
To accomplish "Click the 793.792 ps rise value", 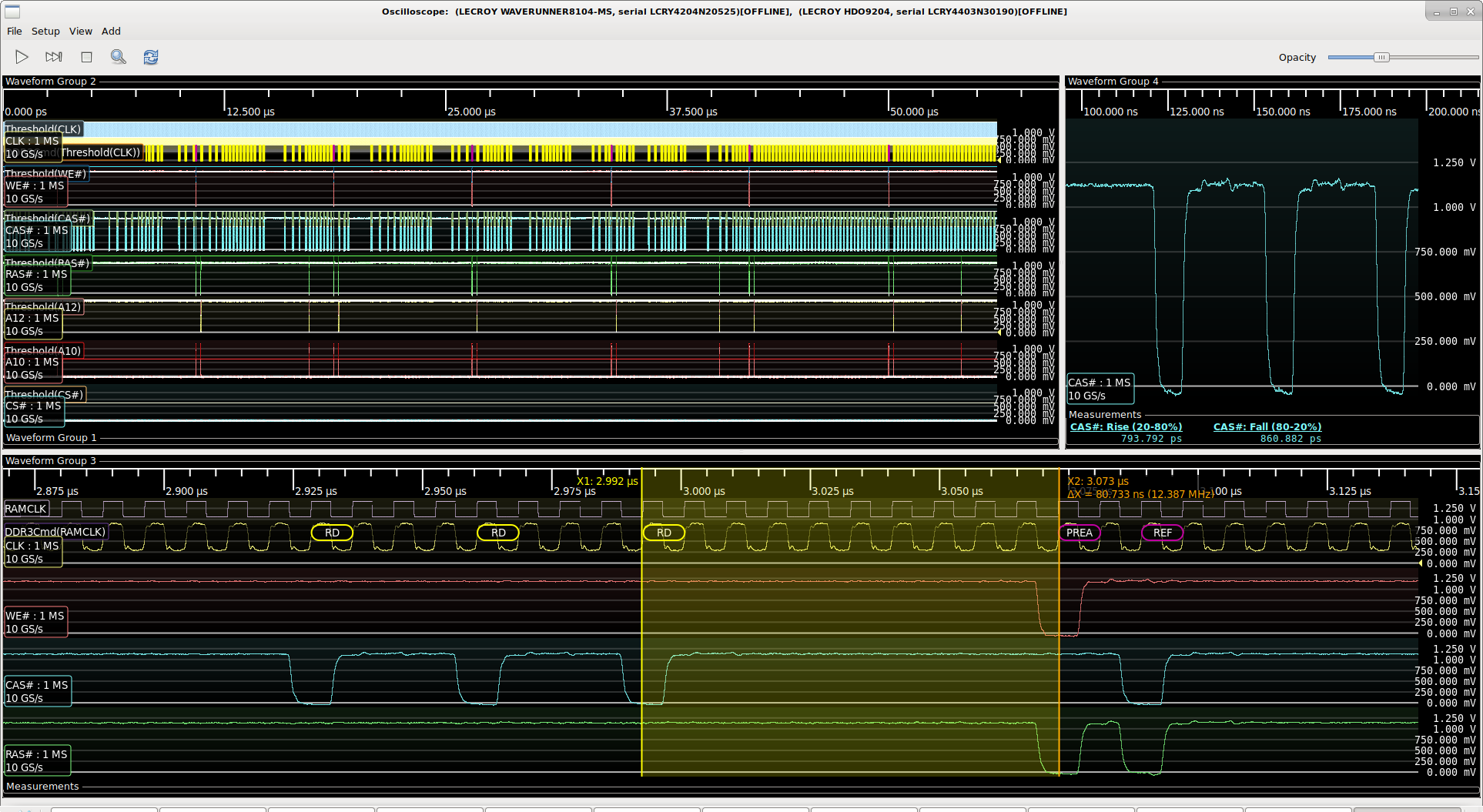I will pos(1151,439).
